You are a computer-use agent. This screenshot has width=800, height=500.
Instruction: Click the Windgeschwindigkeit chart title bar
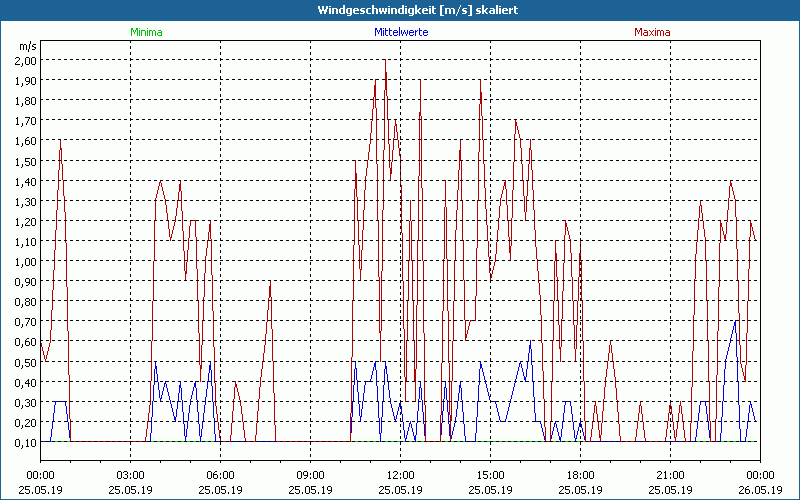coord(400,9)
